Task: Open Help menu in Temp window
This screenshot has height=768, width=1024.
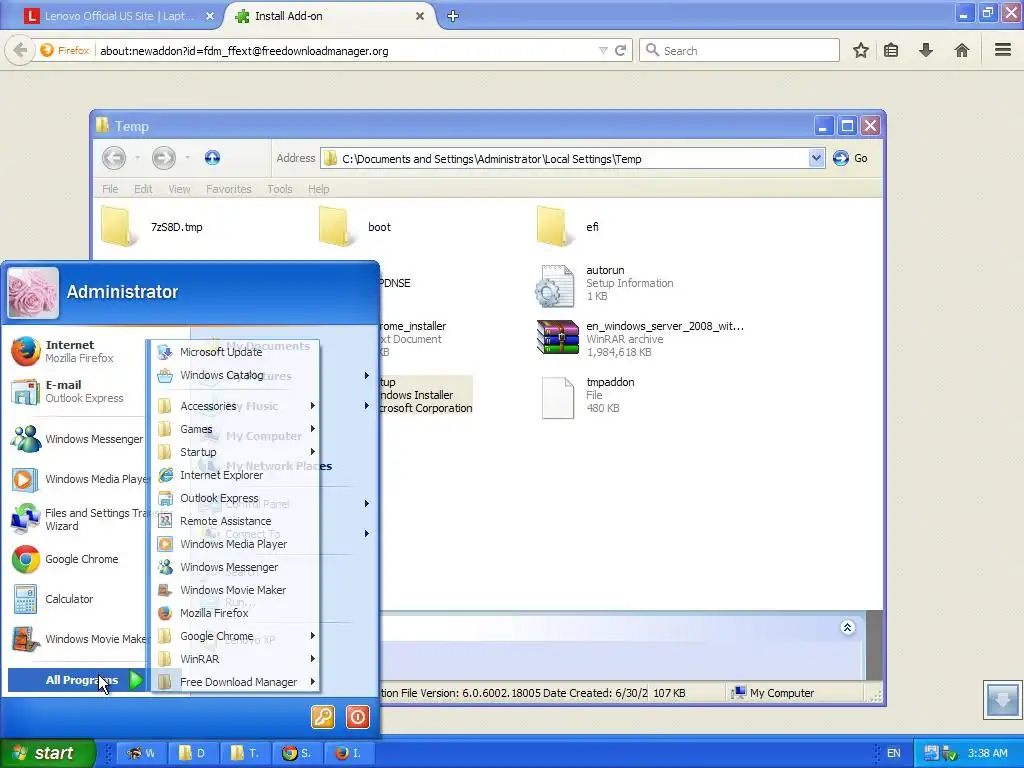Action: pyautogui.click(x=319, y=189)
